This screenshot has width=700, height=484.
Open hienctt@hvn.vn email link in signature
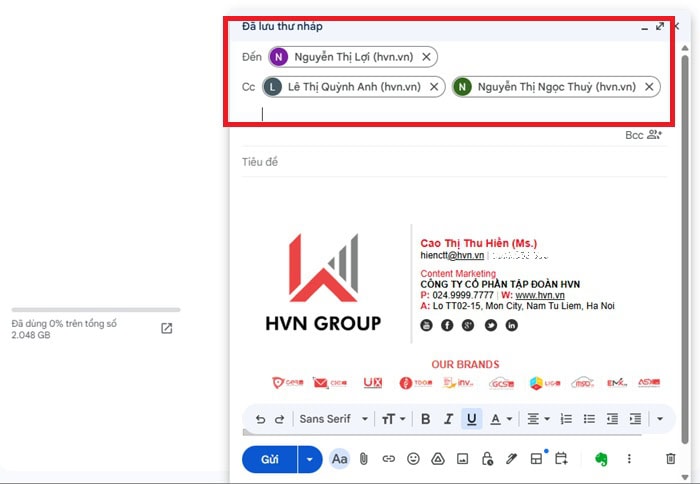tap(452, 255)
